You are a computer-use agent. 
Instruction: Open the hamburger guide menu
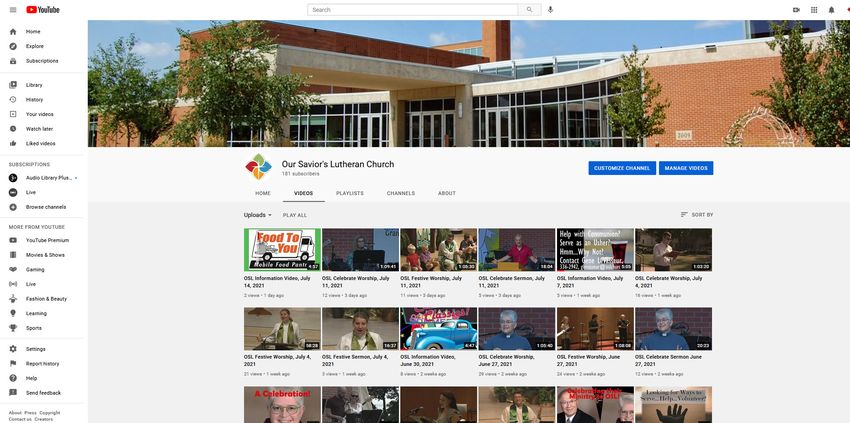(x=13, y=9)
